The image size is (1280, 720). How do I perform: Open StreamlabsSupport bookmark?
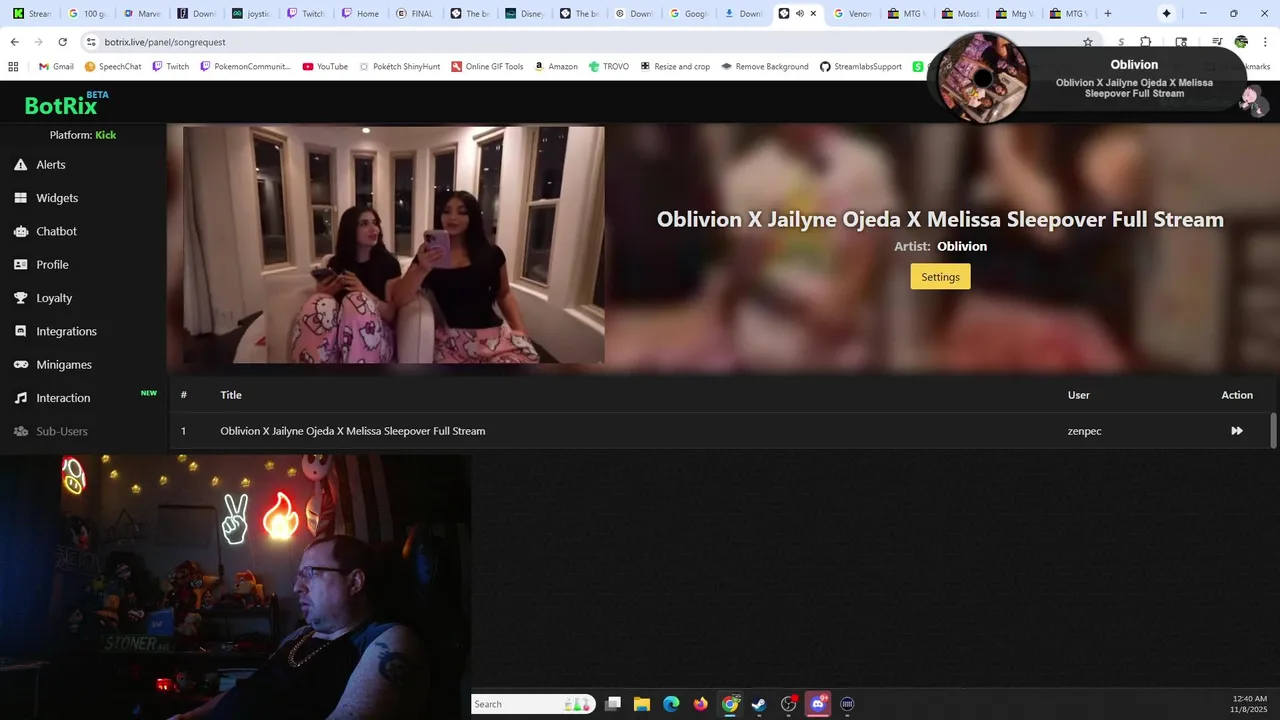tap(861, 67)
